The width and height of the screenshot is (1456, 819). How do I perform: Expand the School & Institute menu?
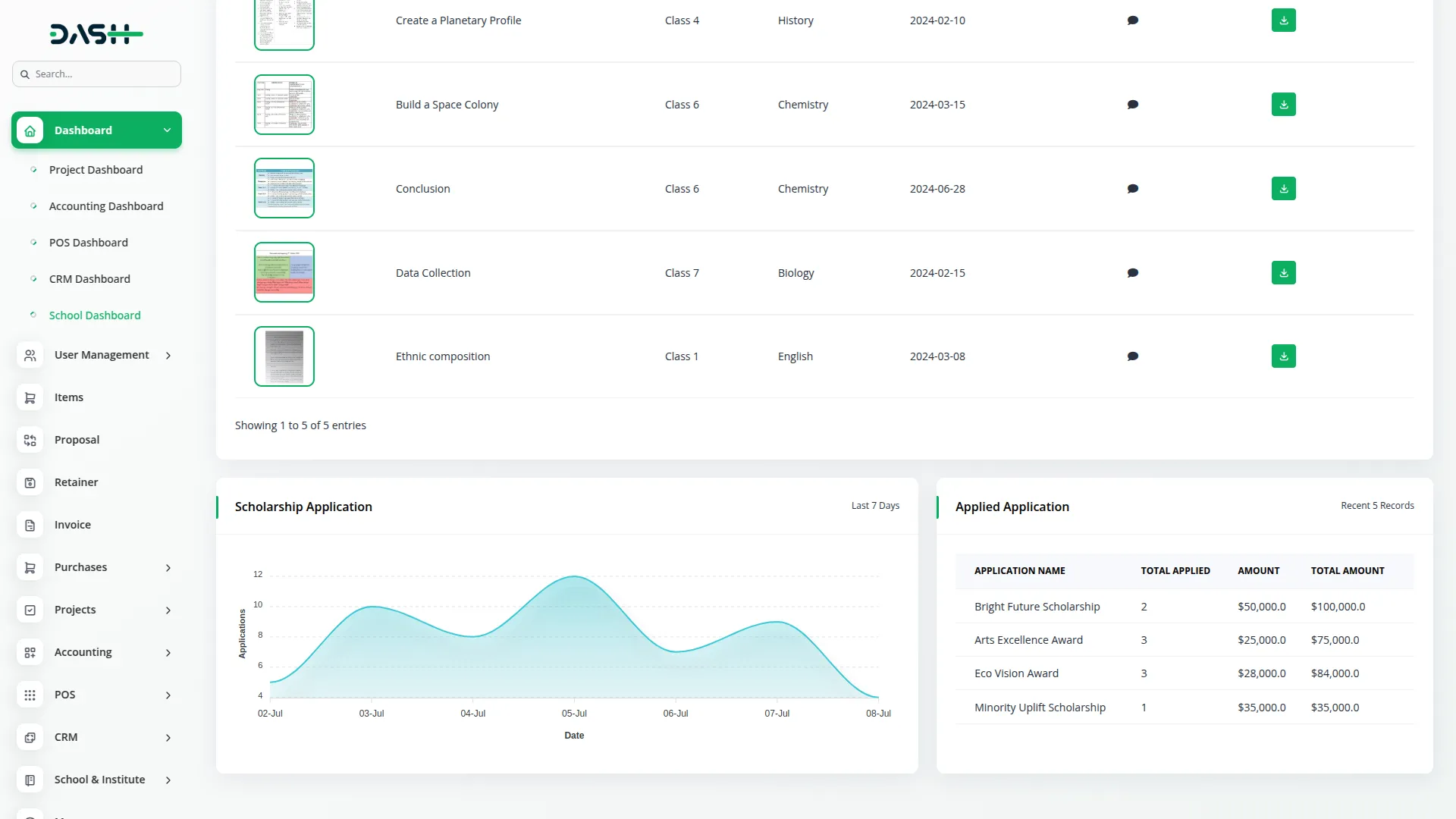[168, 780]
